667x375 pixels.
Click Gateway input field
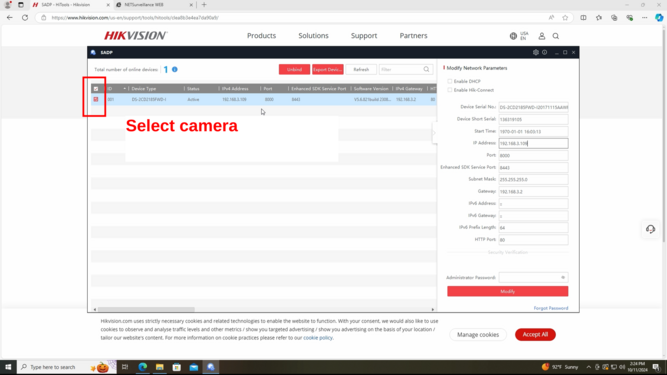point(533,192)
